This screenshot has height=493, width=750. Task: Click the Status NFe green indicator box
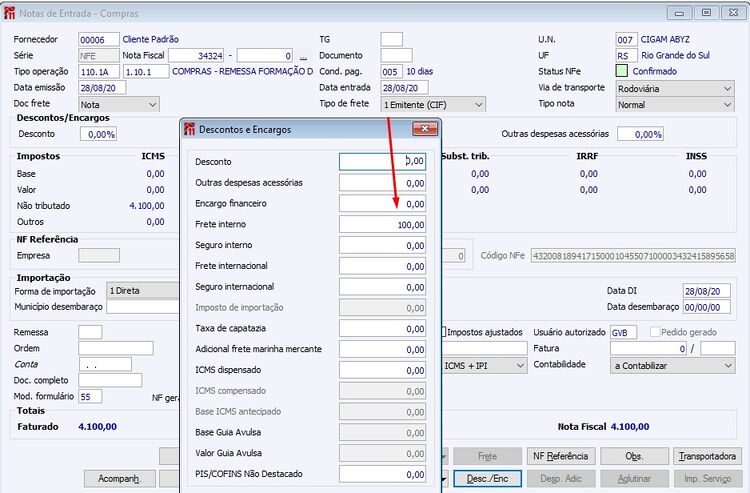point(621,71)
